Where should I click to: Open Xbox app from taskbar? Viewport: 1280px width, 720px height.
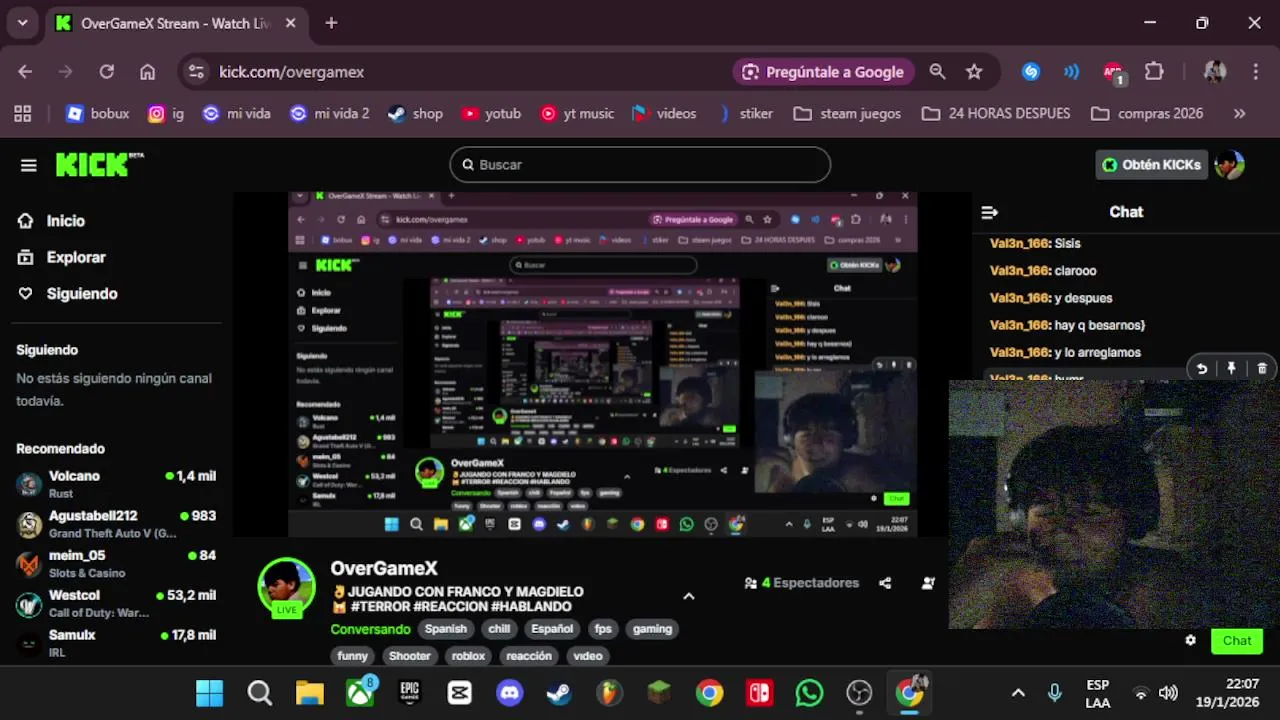tap(360, 693)
